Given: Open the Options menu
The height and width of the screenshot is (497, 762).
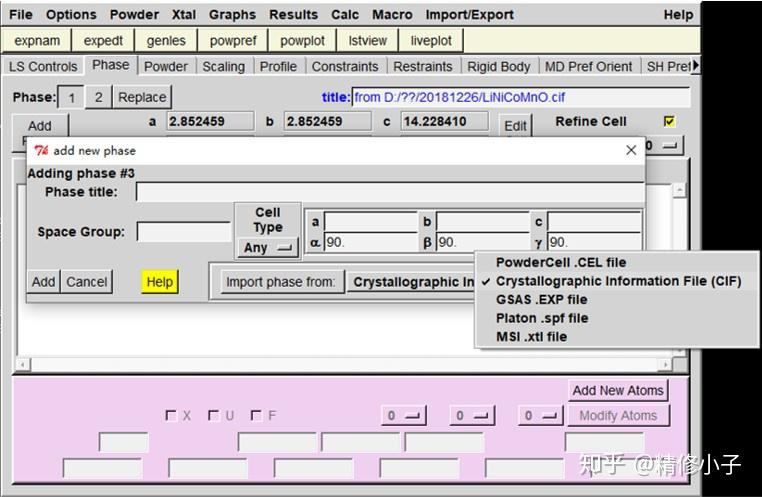Looking at the screenshot, I should point(71,15).
